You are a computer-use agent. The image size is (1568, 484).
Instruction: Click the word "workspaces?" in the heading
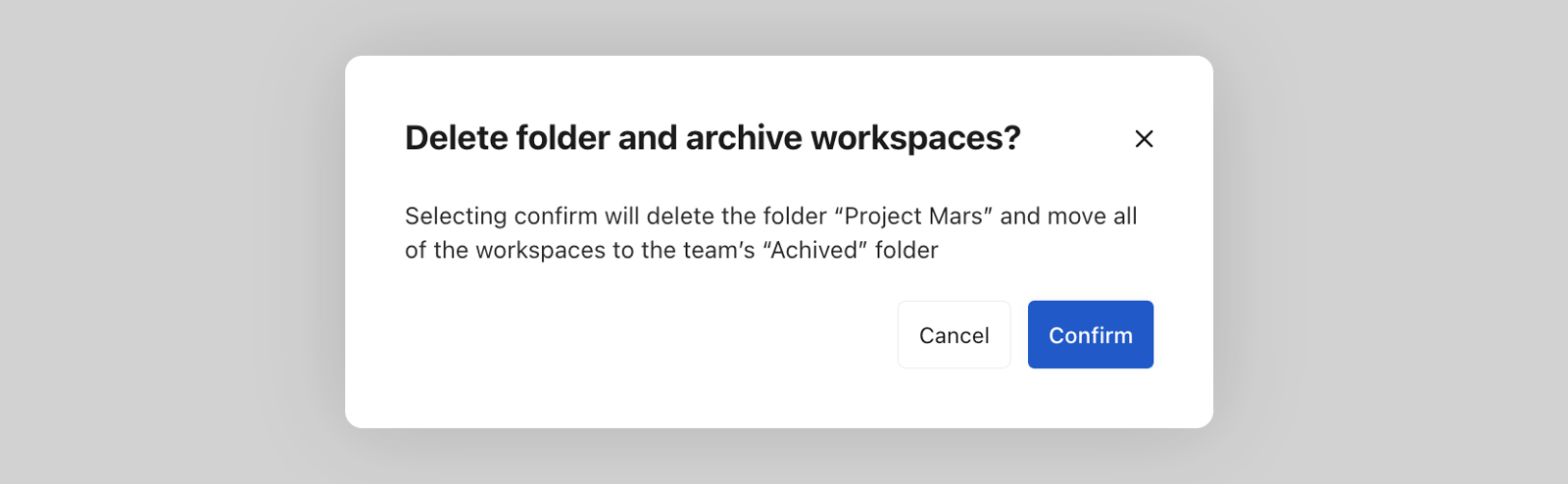[x=915, y=139]
